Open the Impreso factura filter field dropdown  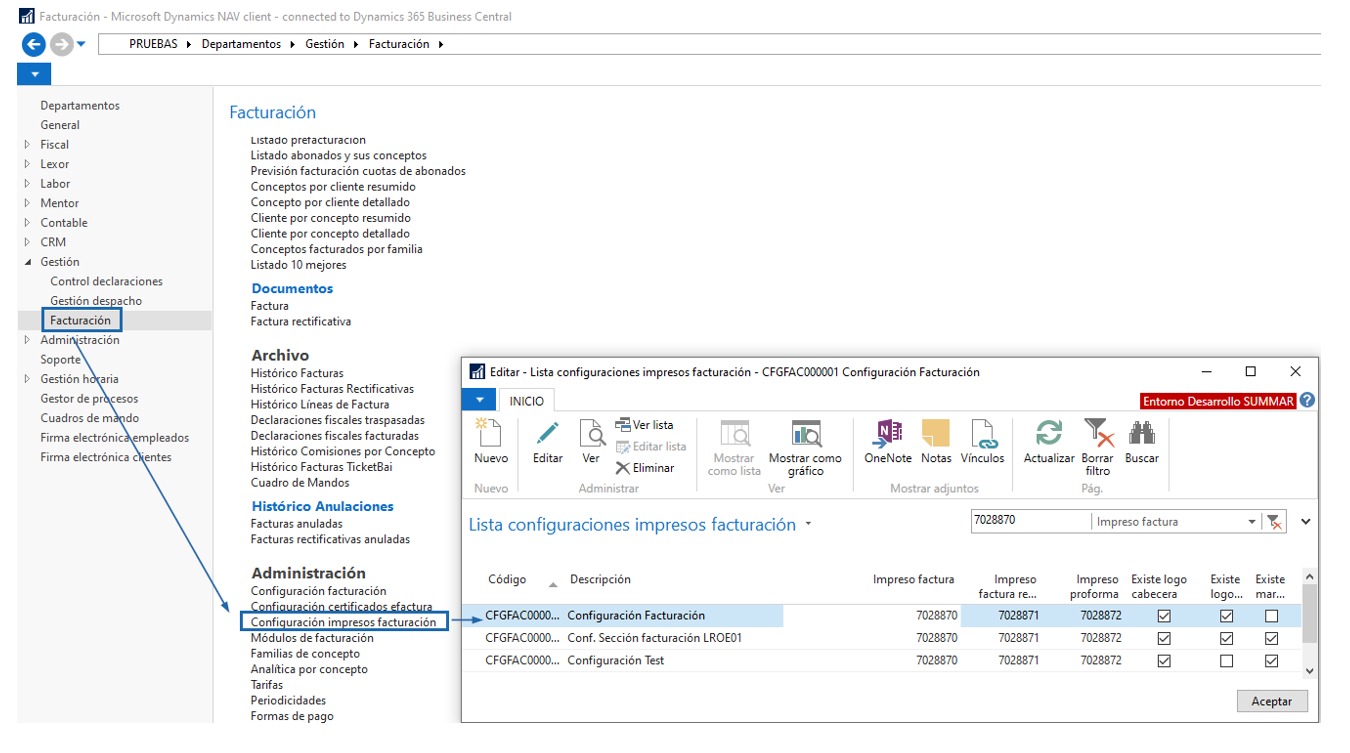pyautogui.click(x=1251, y=522)
